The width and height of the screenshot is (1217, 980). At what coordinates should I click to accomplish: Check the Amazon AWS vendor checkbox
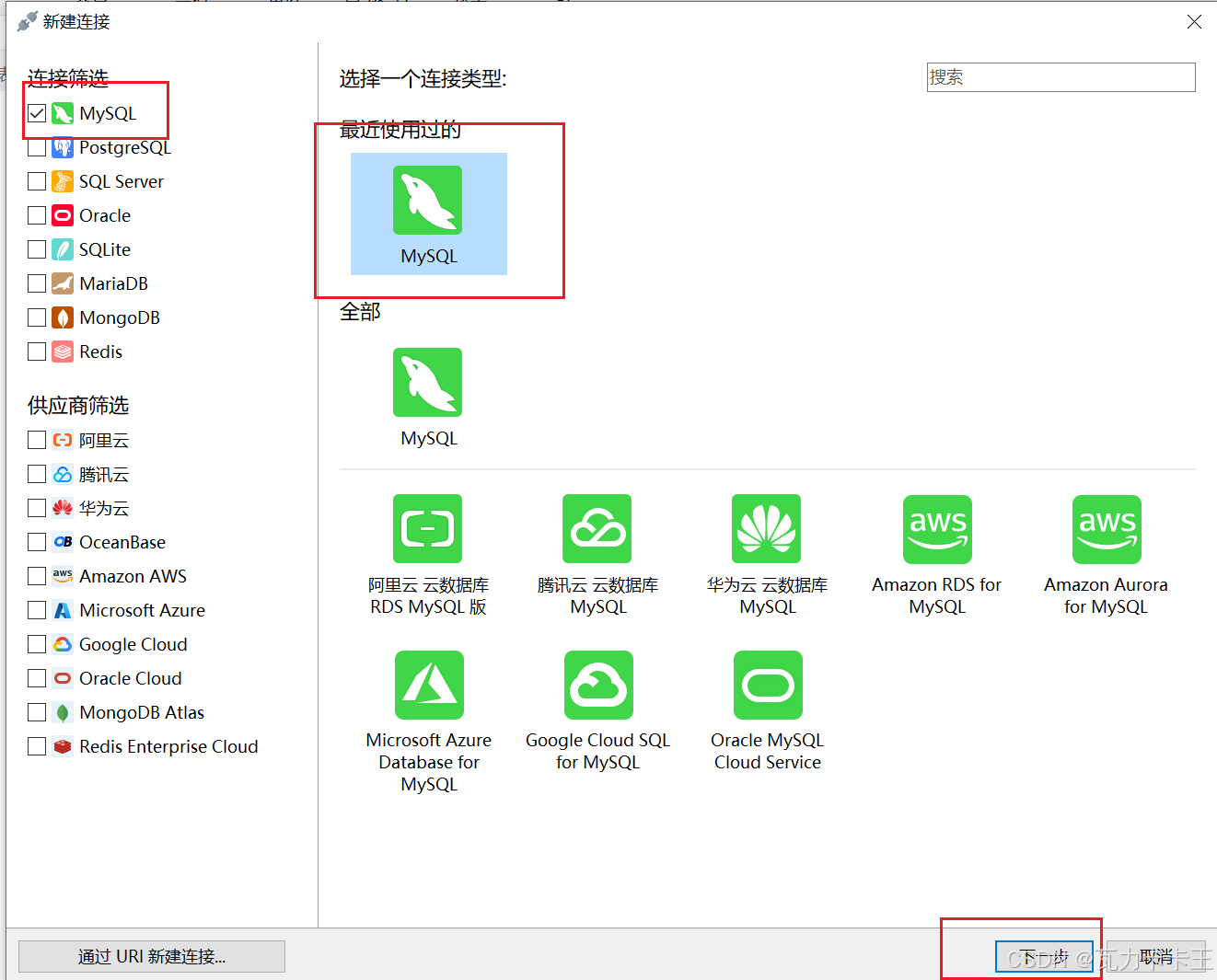37,576
